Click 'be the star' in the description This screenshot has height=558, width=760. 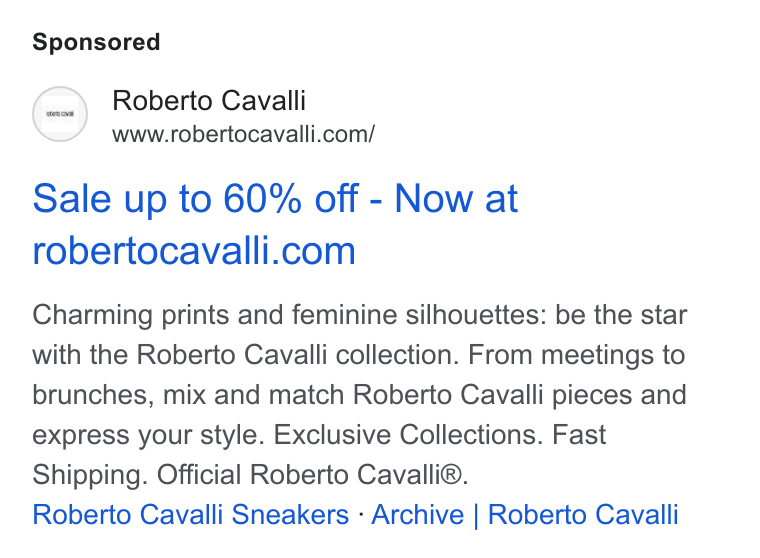[621, 315]
